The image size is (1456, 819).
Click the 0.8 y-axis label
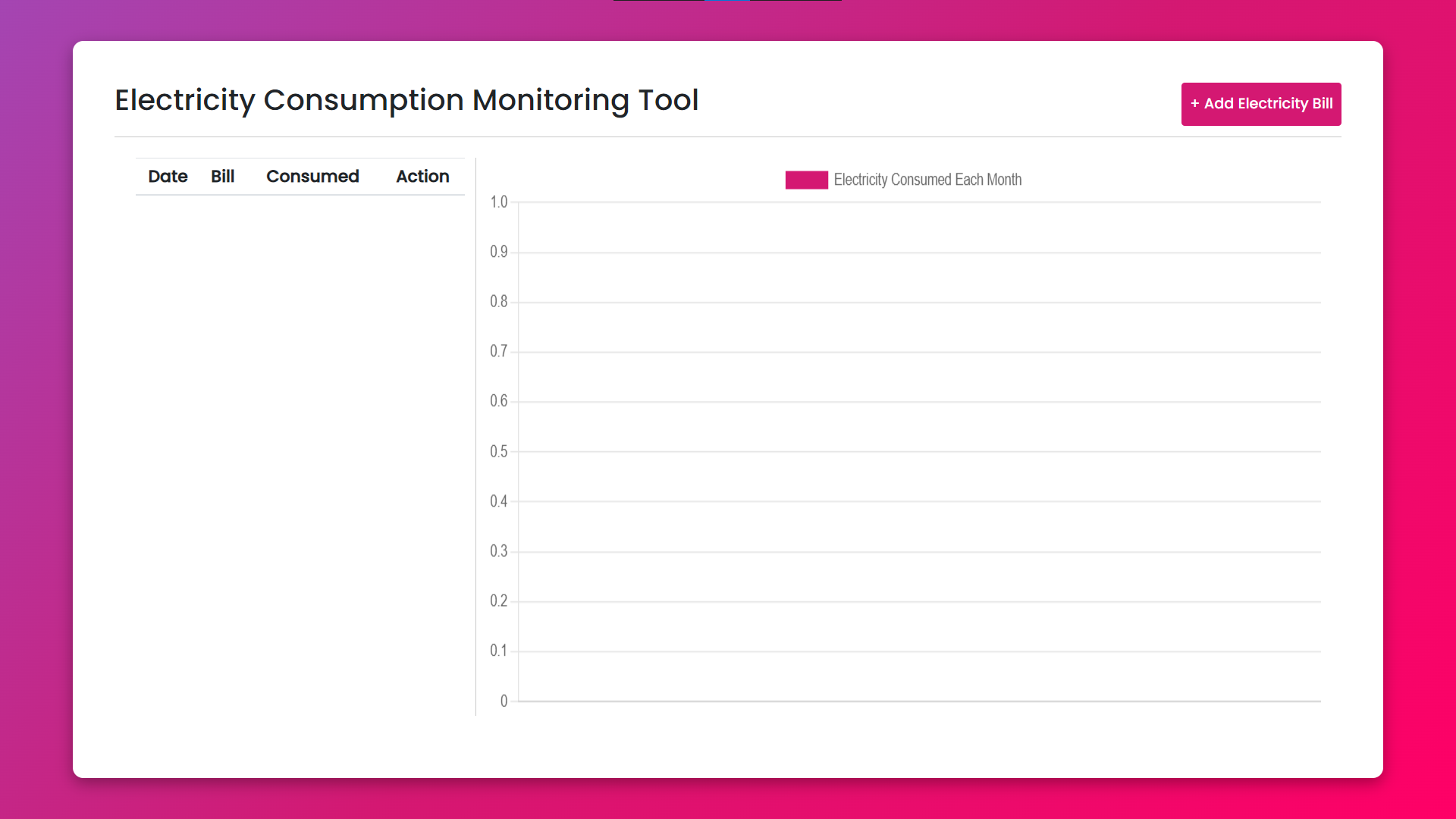498,302
